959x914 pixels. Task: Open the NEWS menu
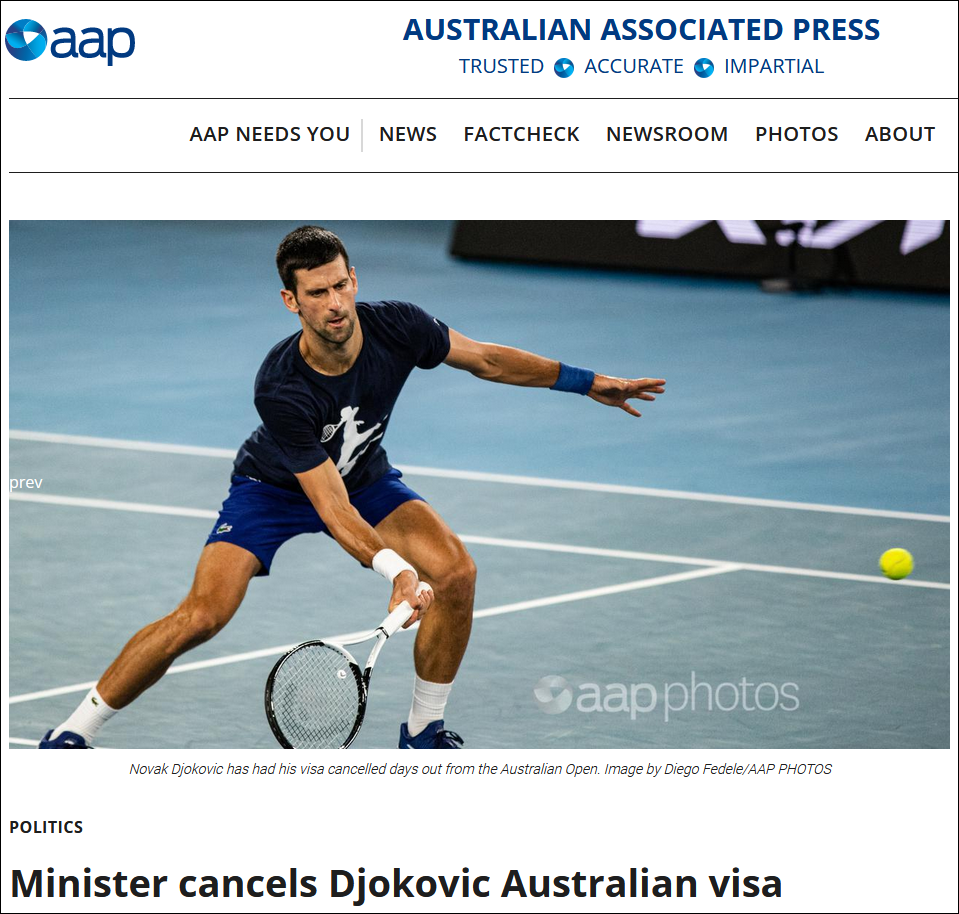coord(408,134)
